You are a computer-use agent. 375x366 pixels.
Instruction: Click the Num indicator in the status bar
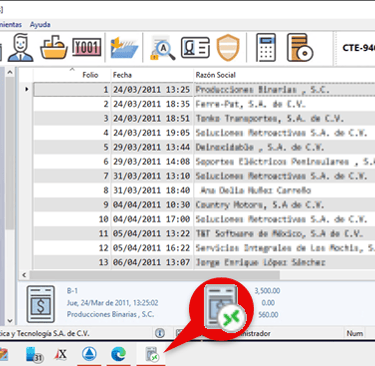(x=355, y=333)
